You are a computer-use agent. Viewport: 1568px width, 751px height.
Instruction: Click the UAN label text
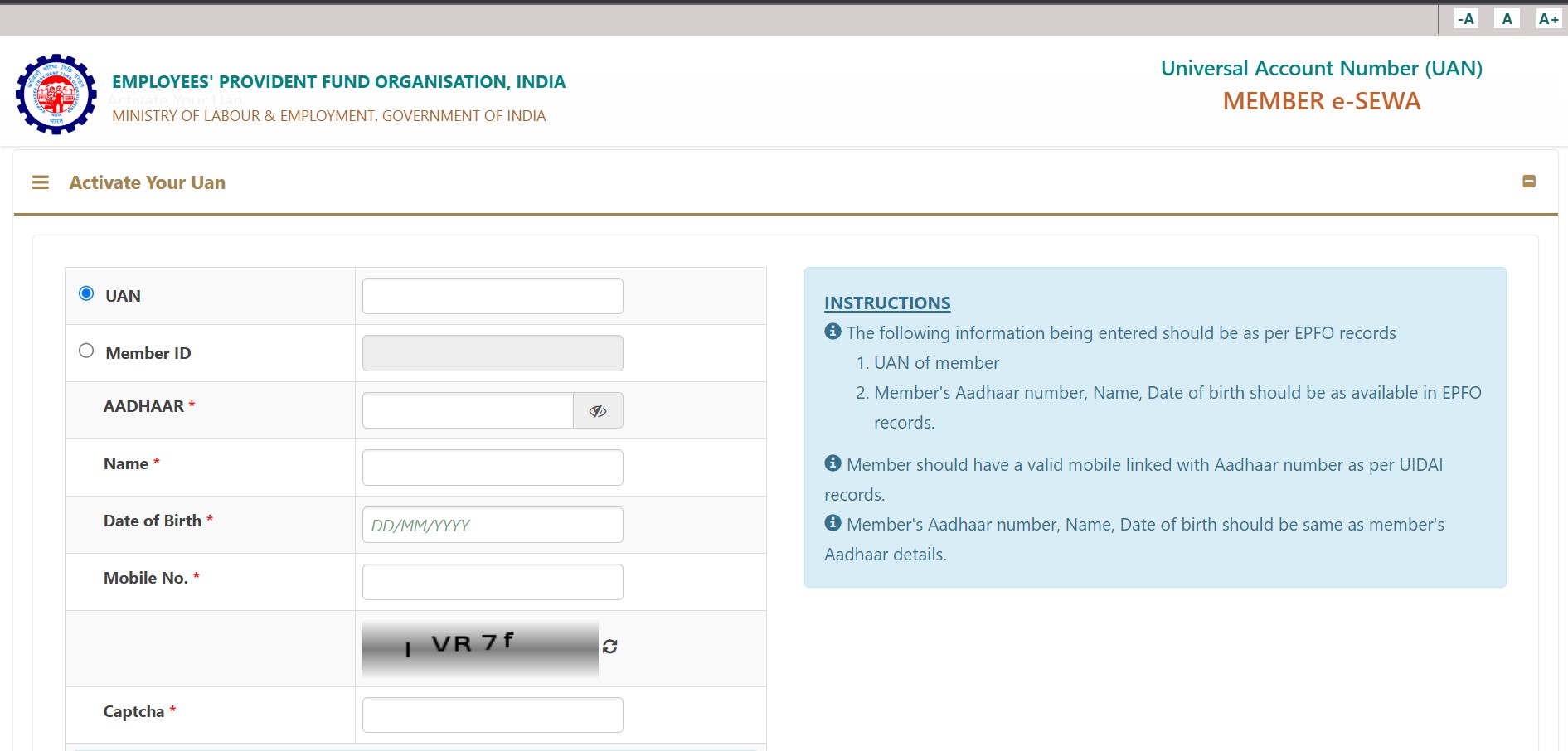coord(123,296)
